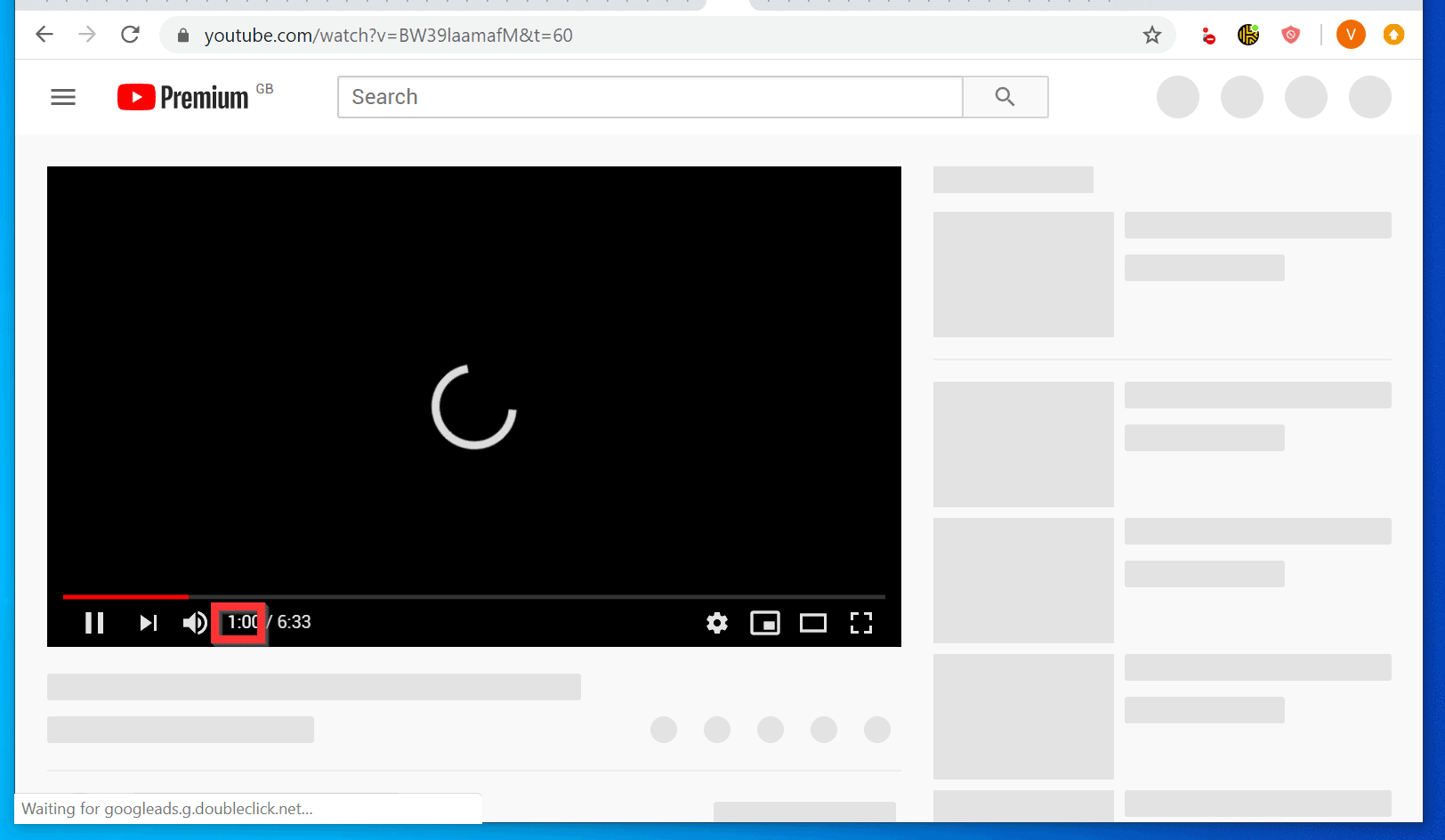
Task: Reload the current page
Action: (130, 35)
